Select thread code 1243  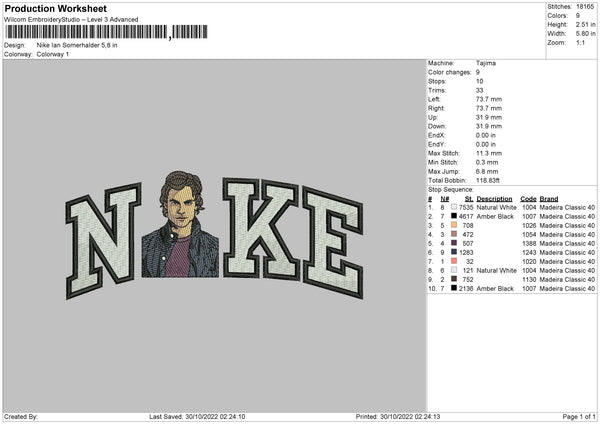(529, 253)
